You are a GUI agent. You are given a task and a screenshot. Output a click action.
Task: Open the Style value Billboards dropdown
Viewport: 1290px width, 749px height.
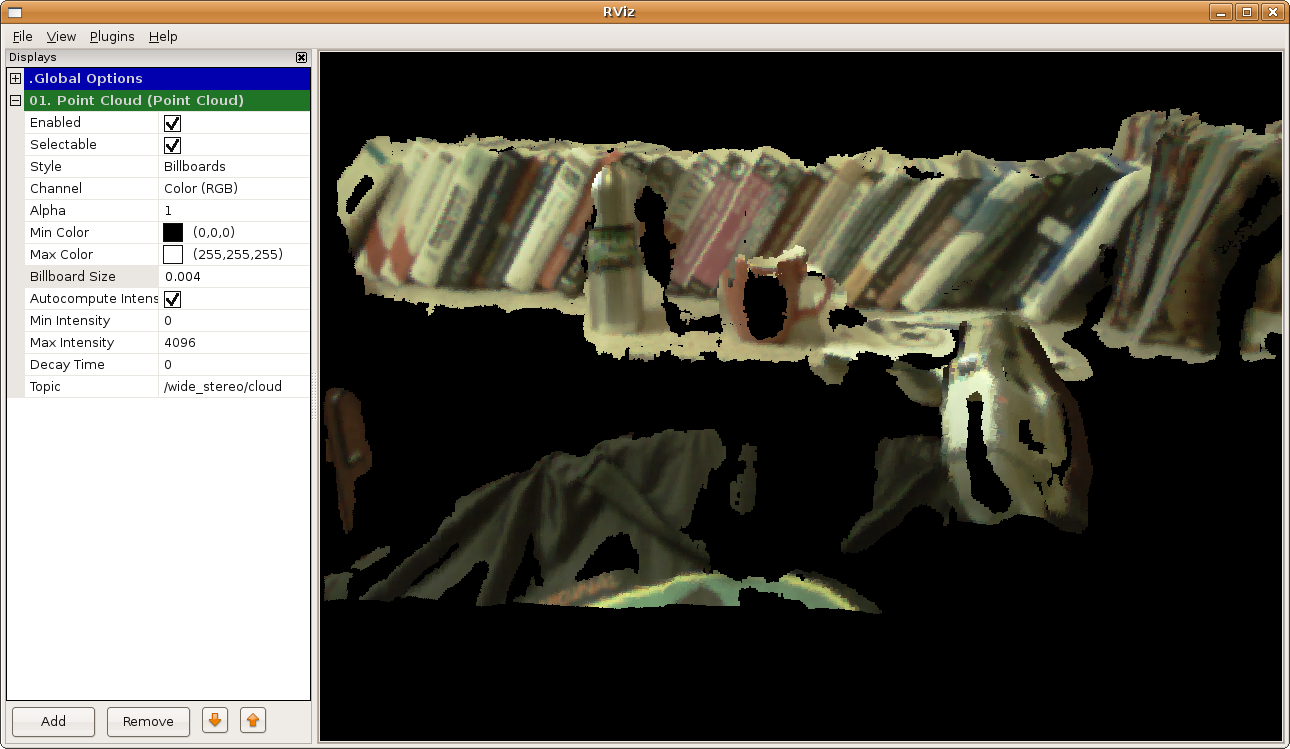click(235, 166)
